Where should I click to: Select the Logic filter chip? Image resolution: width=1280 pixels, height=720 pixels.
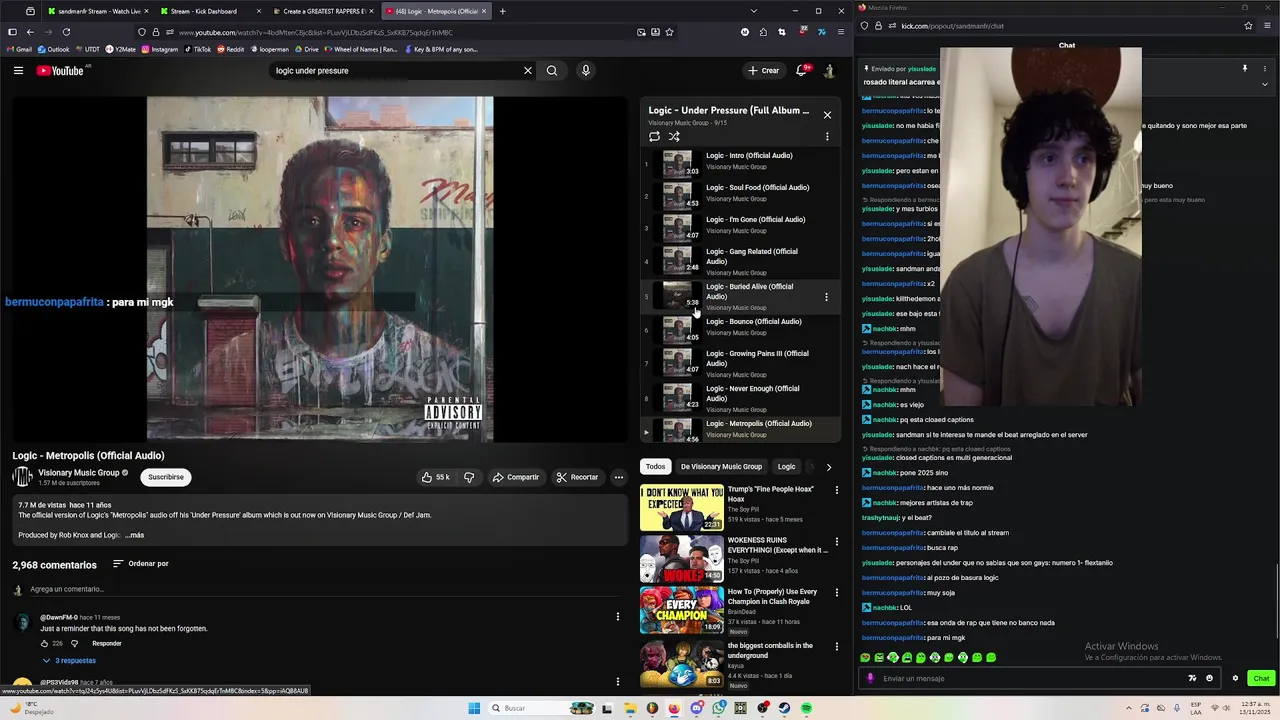coord(787,467)
